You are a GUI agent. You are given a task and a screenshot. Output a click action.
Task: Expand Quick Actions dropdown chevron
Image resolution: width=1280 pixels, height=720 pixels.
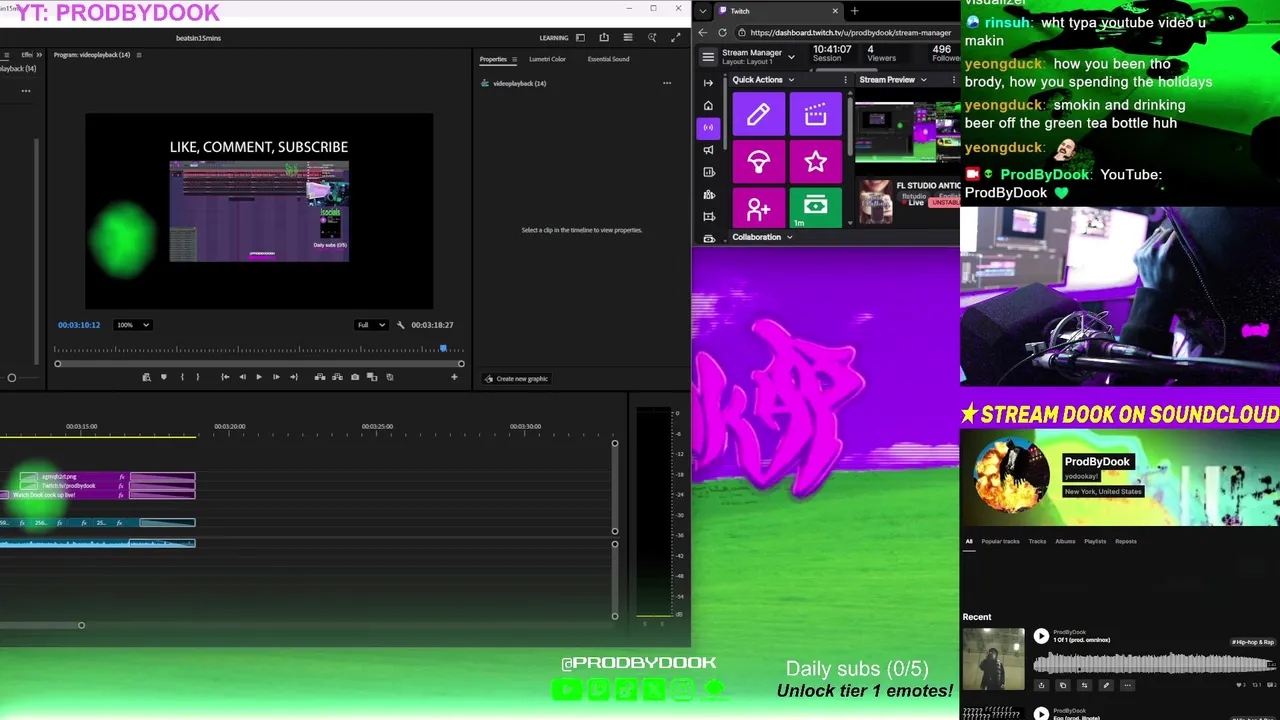coord(791,80)
